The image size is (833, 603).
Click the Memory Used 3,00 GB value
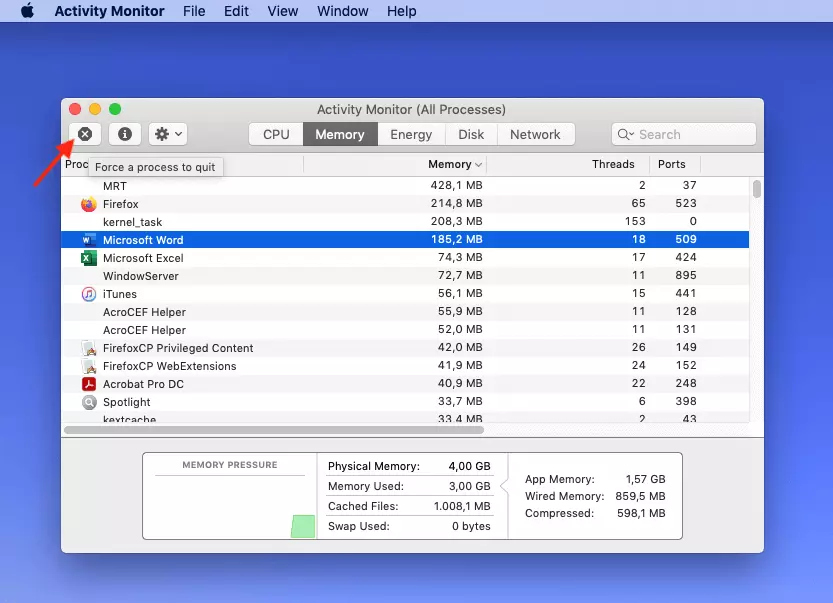[x=469, y=486]
